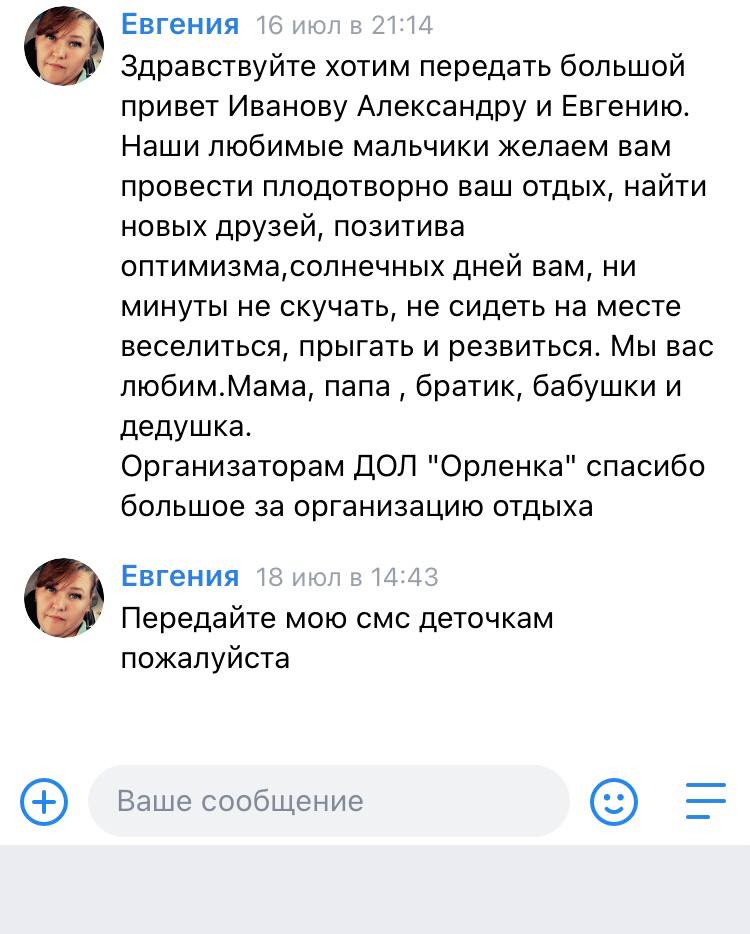750x934 pixels.
Task: Tap the word "пожалуйста" in the second comment
Action: tap(205, 659)
